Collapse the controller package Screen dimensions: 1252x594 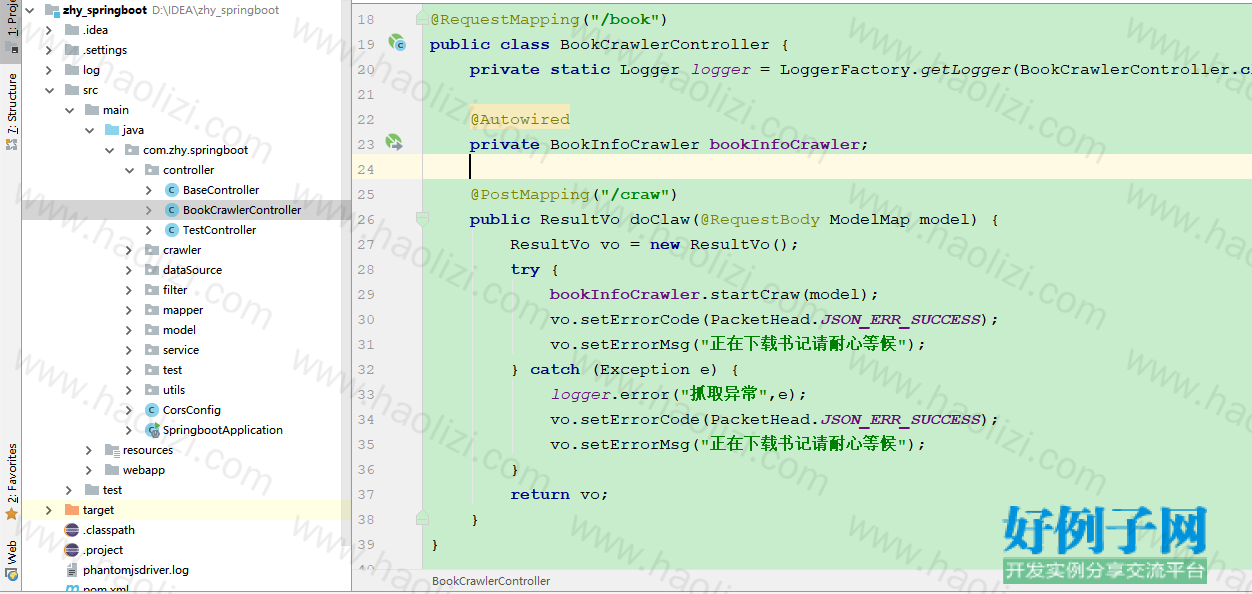point(129,170)
